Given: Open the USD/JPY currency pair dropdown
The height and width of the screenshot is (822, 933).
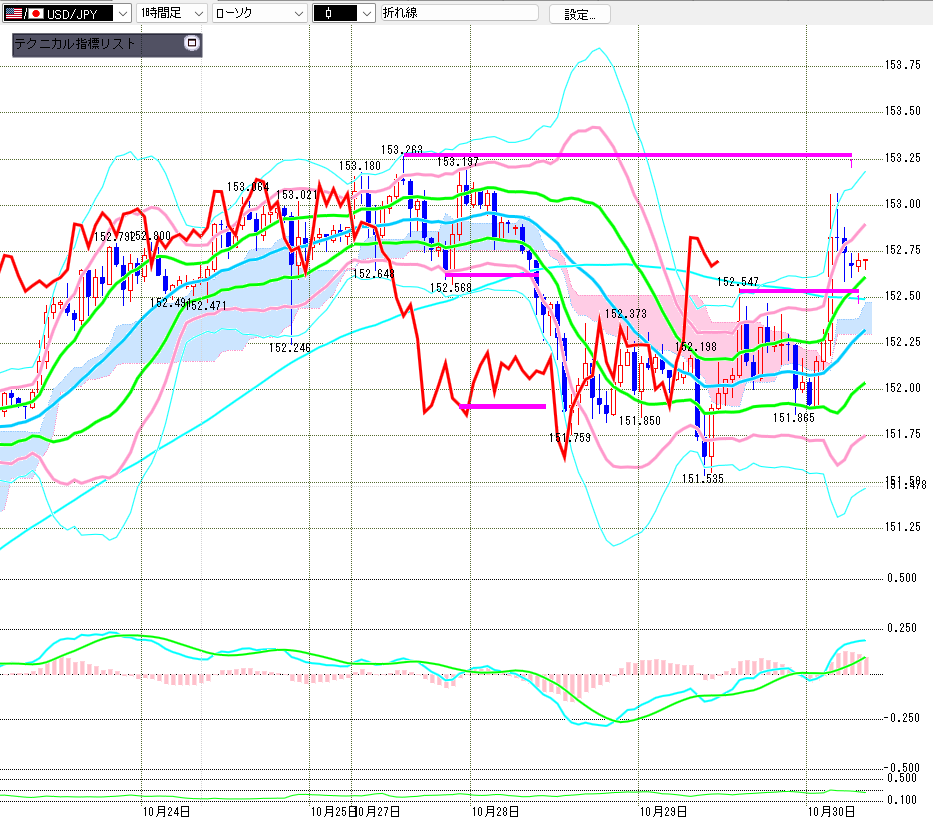Looking at the screenshot, I should pos(122,14).
